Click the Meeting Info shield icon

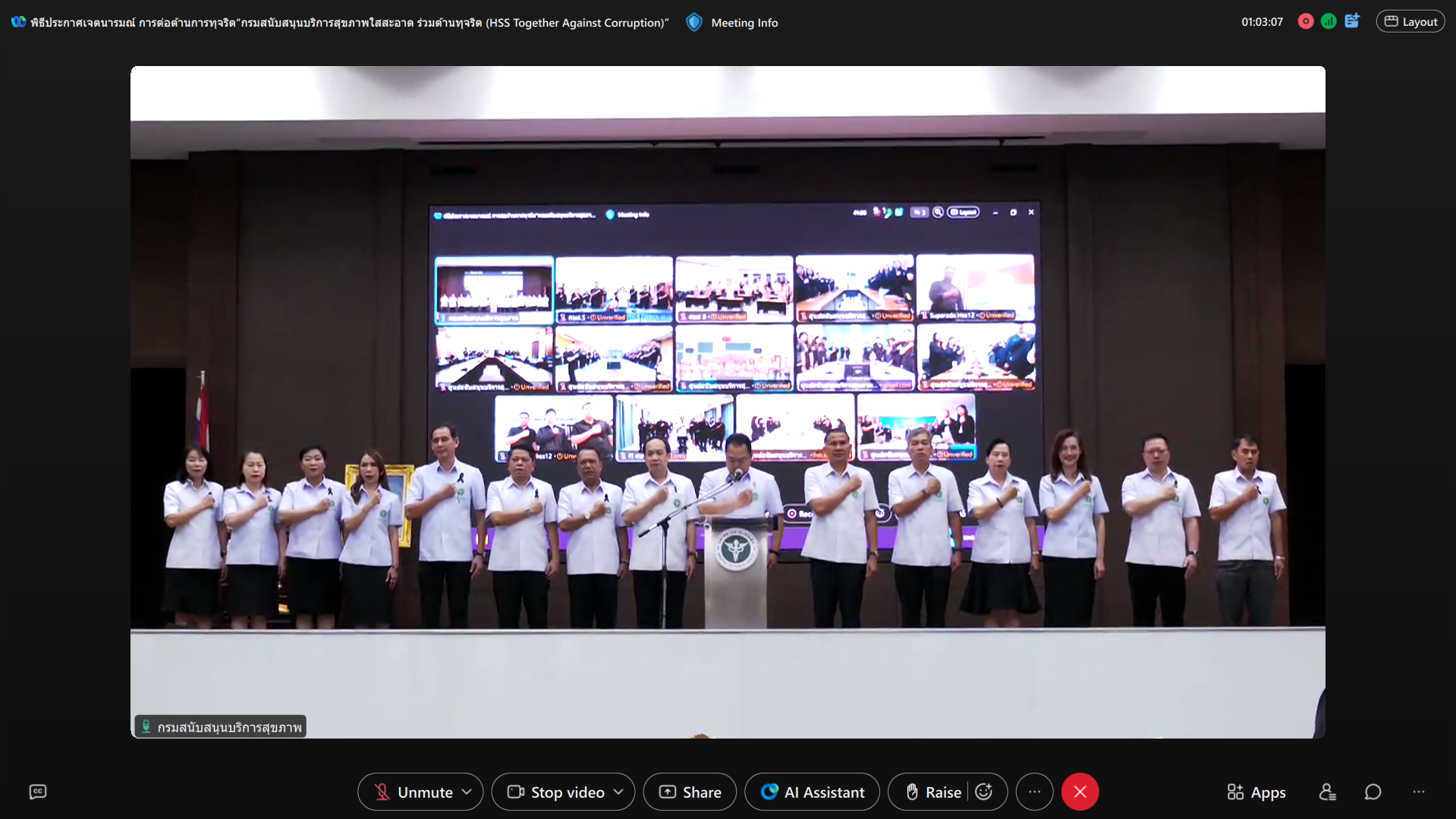(x=693, y=23)
